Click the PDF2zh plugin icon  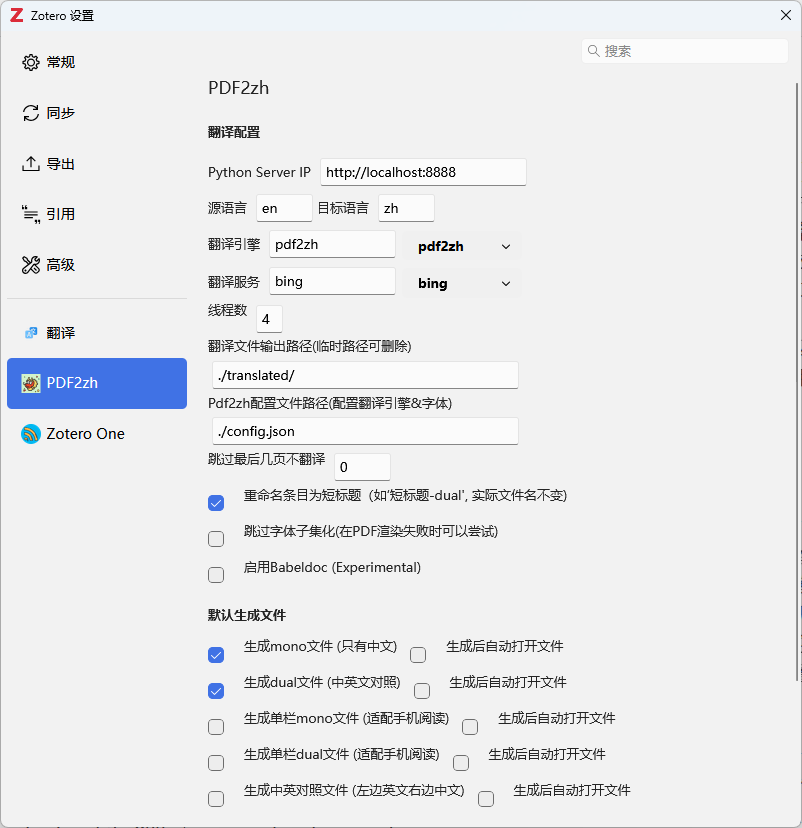click(x=31, y=383)
